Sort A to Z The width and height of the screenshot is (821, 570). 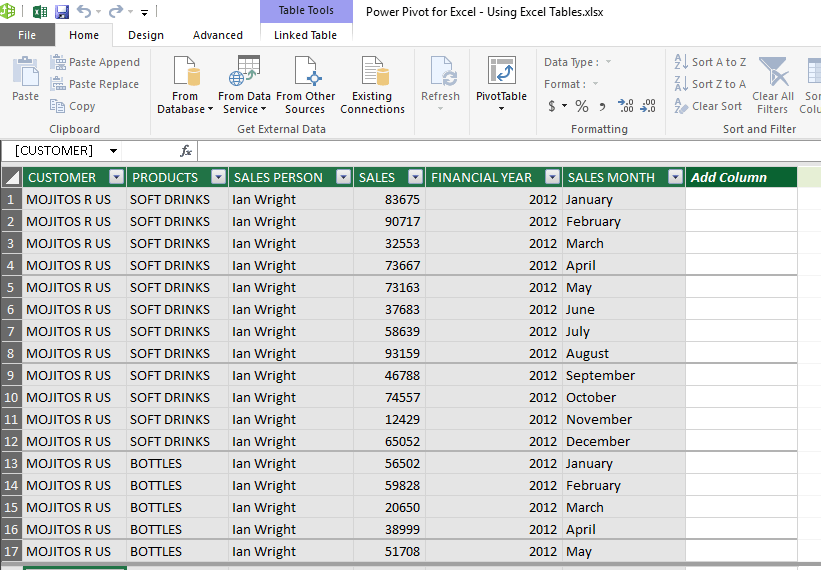[710, 62]
